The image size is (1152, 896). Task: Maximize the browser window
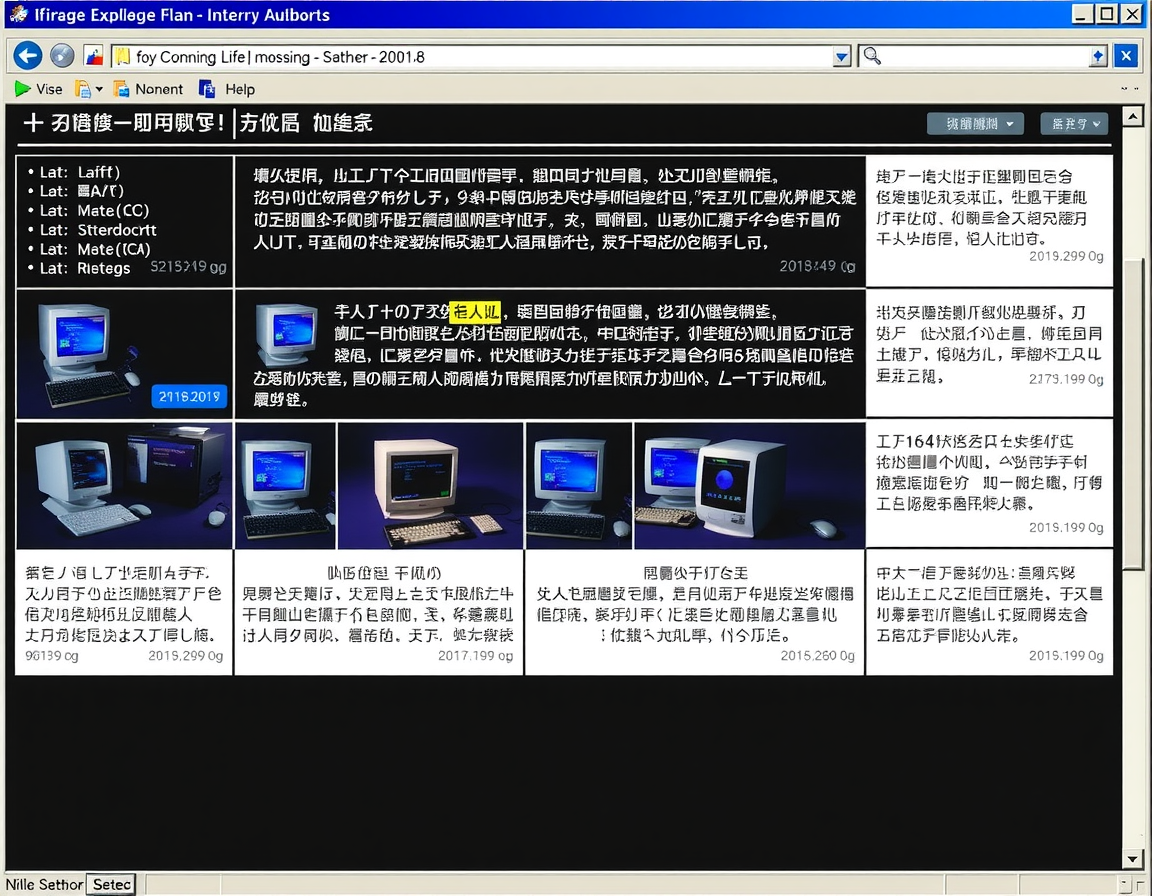pyautogui.click(x=1107, y=14)
